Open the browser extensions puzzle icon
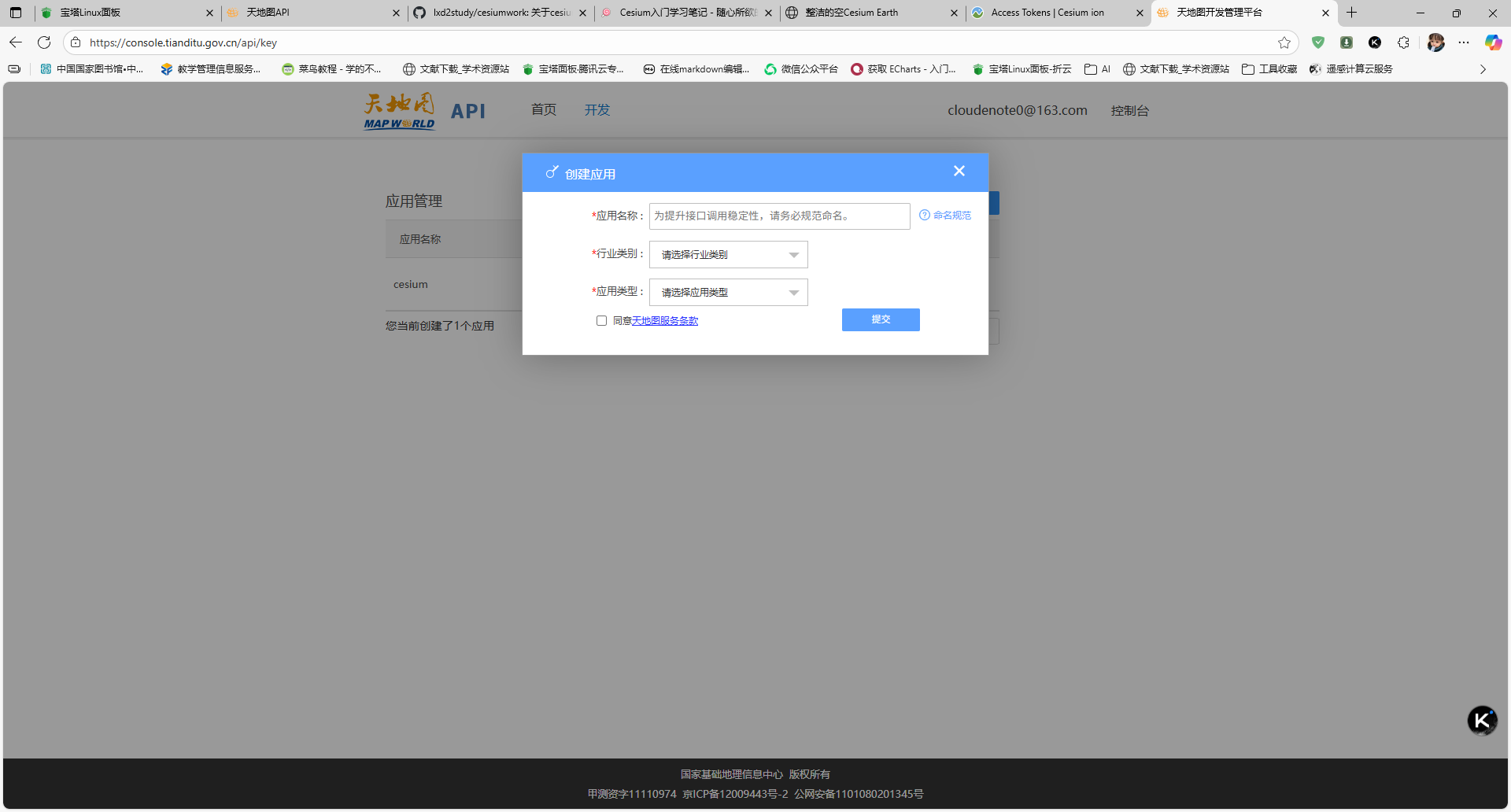Image resolution: width=1511 pixels, height=812 pixels. click(1403, 42)
